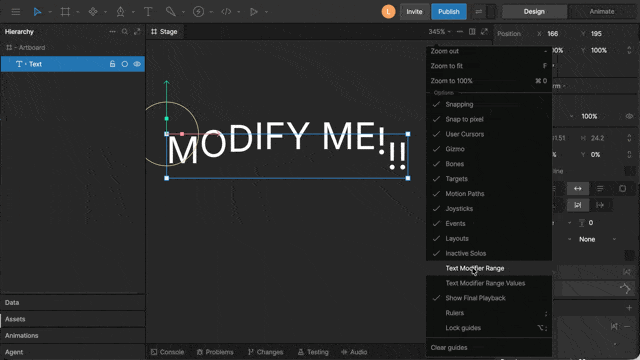The image size is (640, 360).
Task: Click the Invite button
Action: (414, 11)
